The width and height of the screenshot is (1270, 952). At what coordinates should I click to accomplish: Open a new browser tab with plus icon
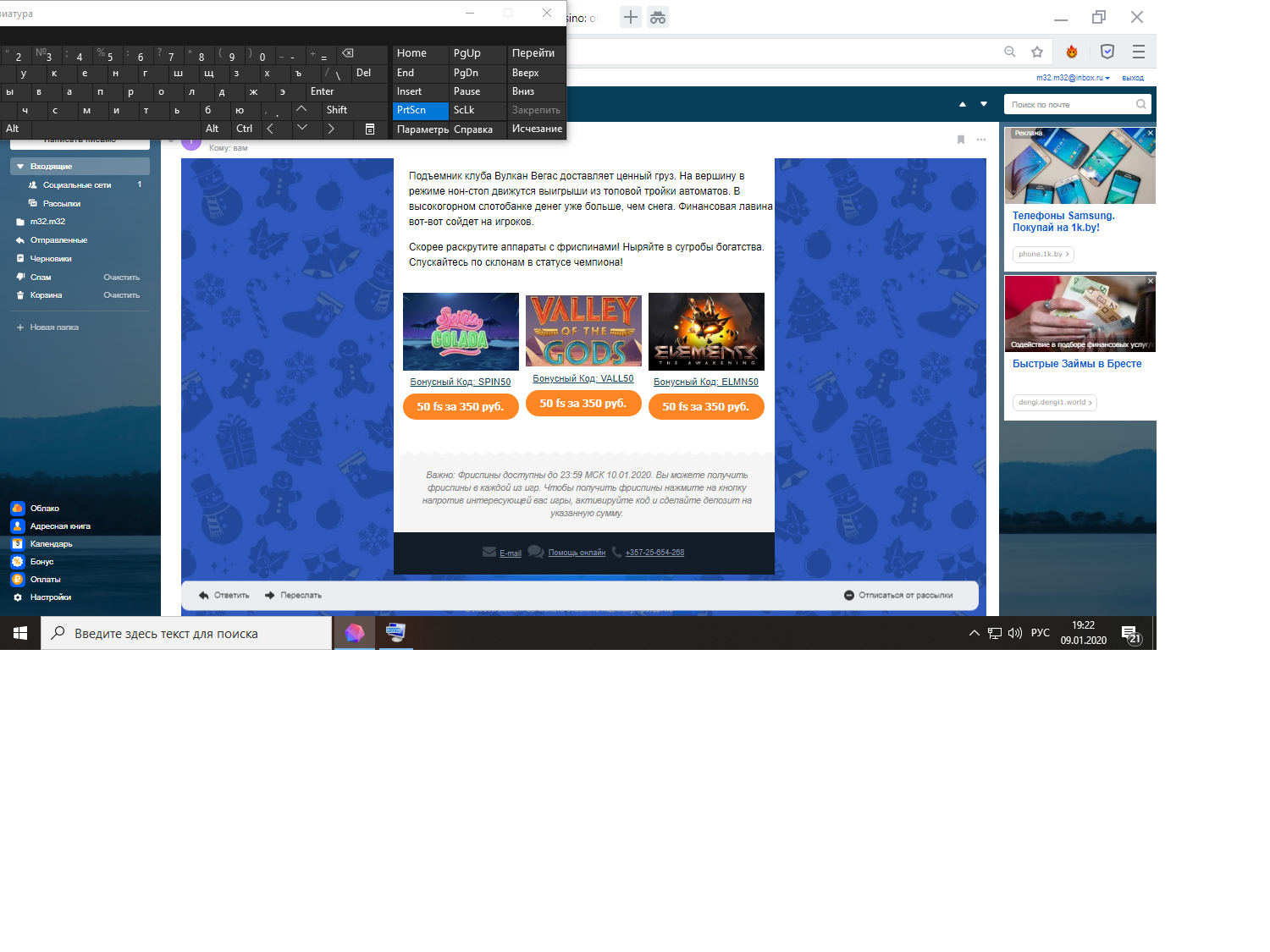631,17
